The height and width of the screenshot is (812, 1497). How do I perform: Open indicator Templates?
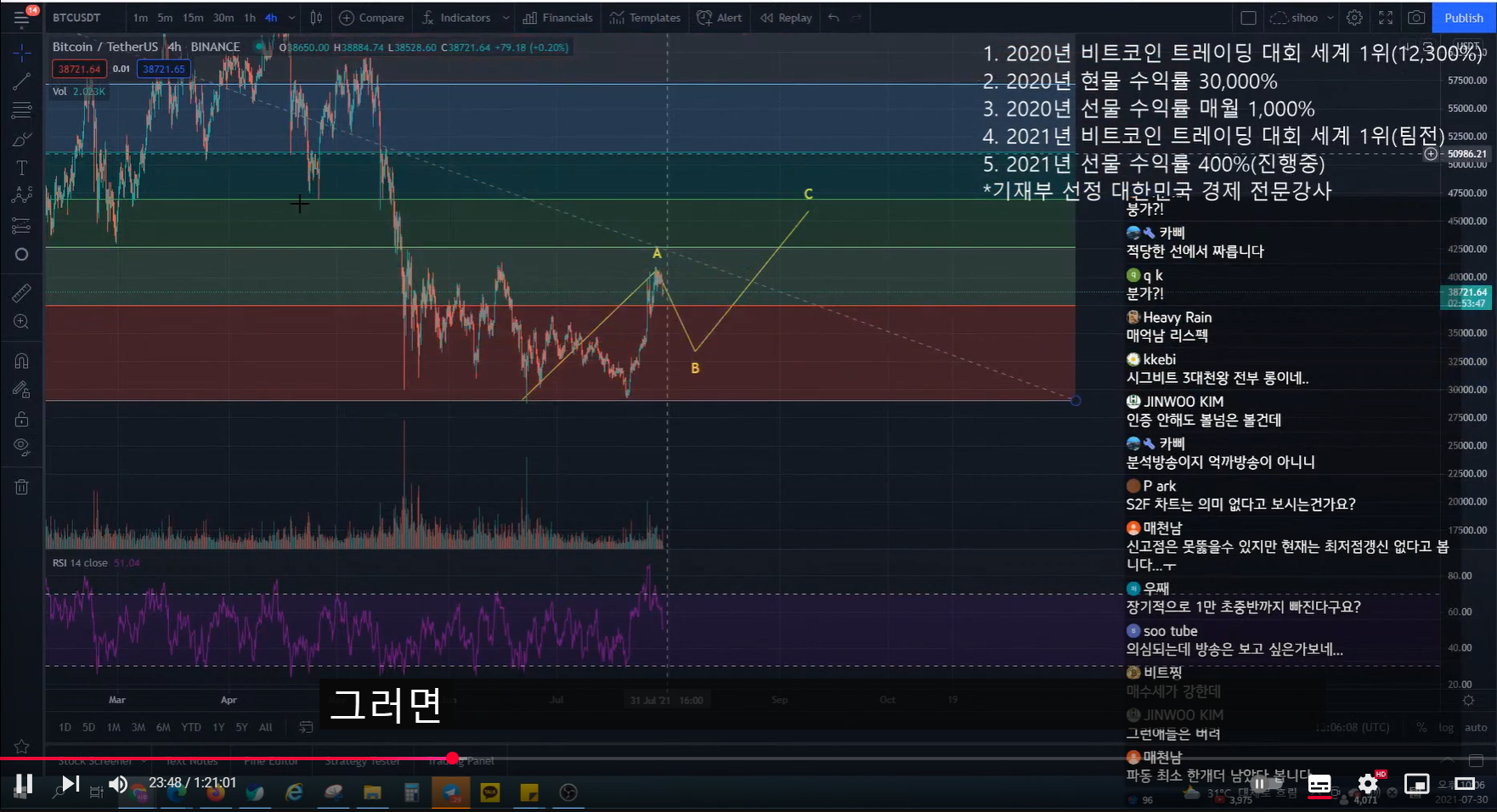(645, 18)
